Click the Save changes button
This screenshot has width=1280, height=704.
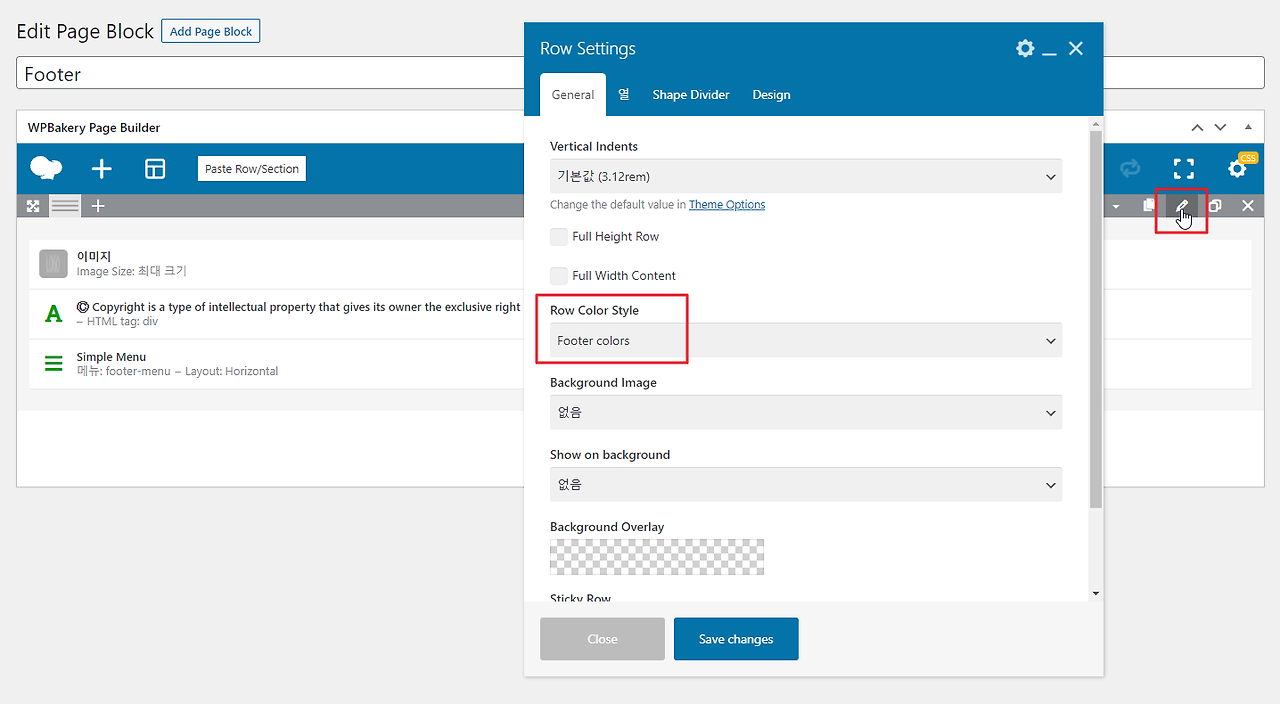coord(736,639)
